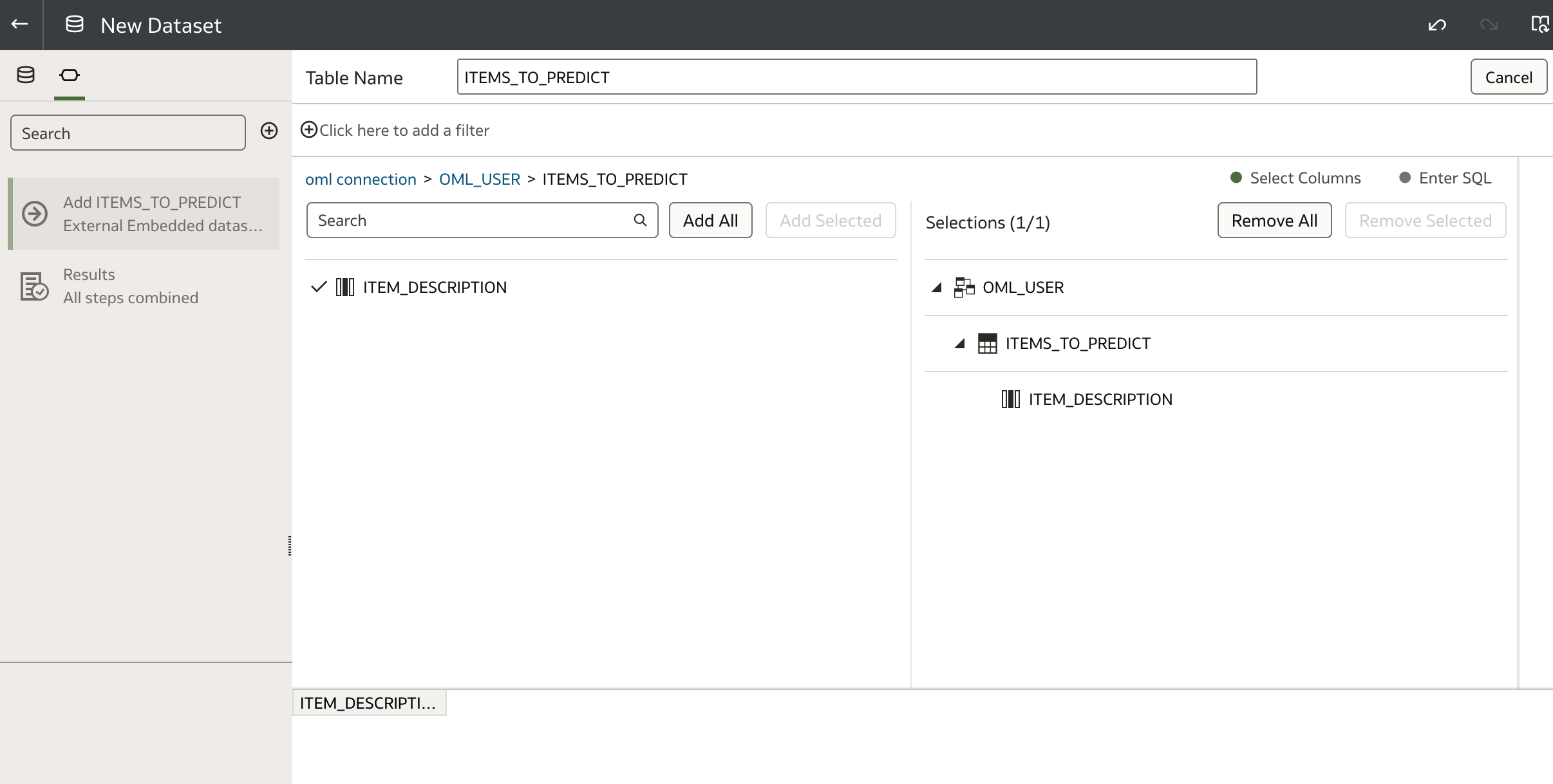Viewport: 1553px width, 784px height.
Task: Click the undo arrow icon
Action: [1437, 25]
